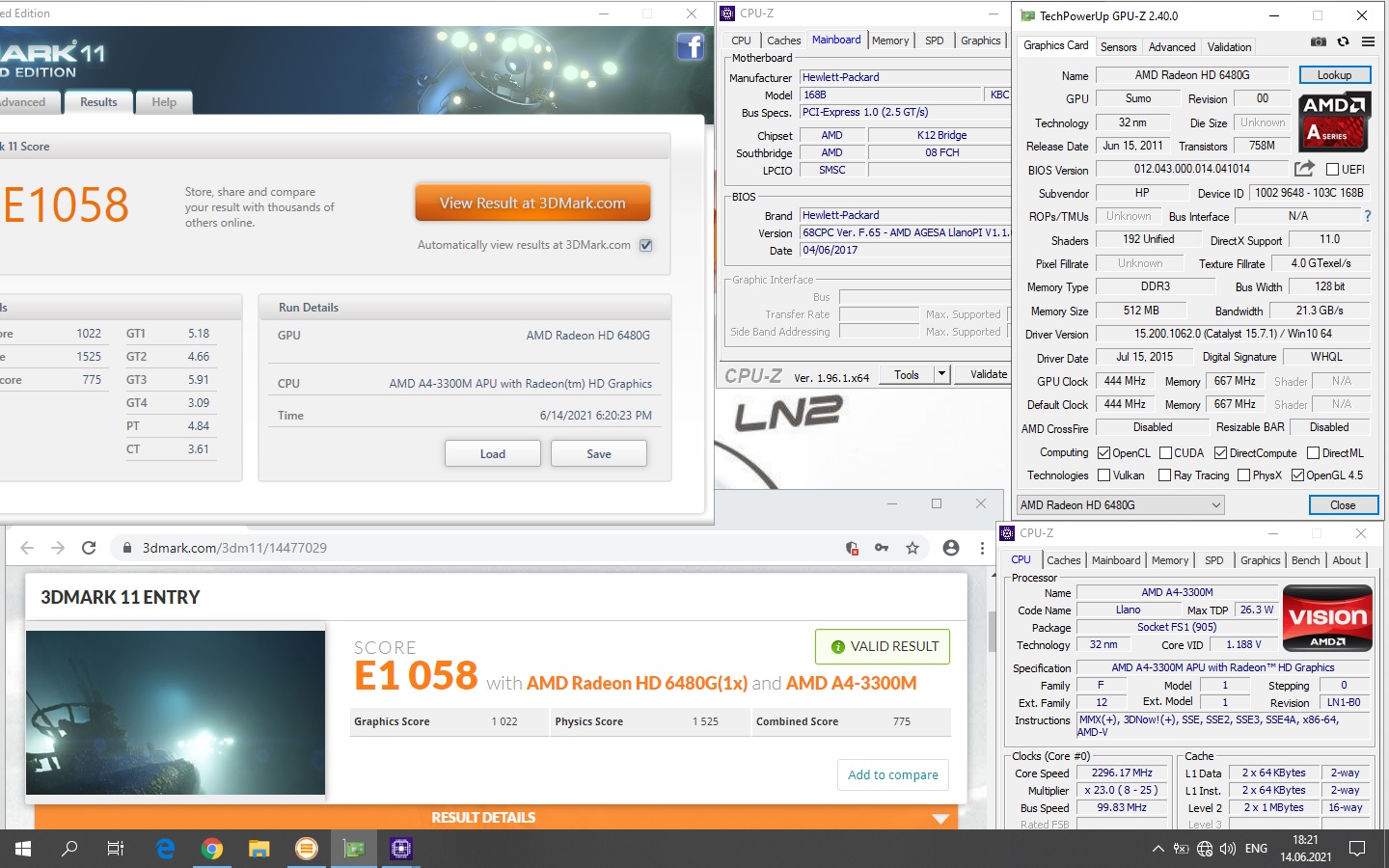Click Lookup button in GPU-Z
Viewport: 1389px width, 868px height.
point(1334,75)
